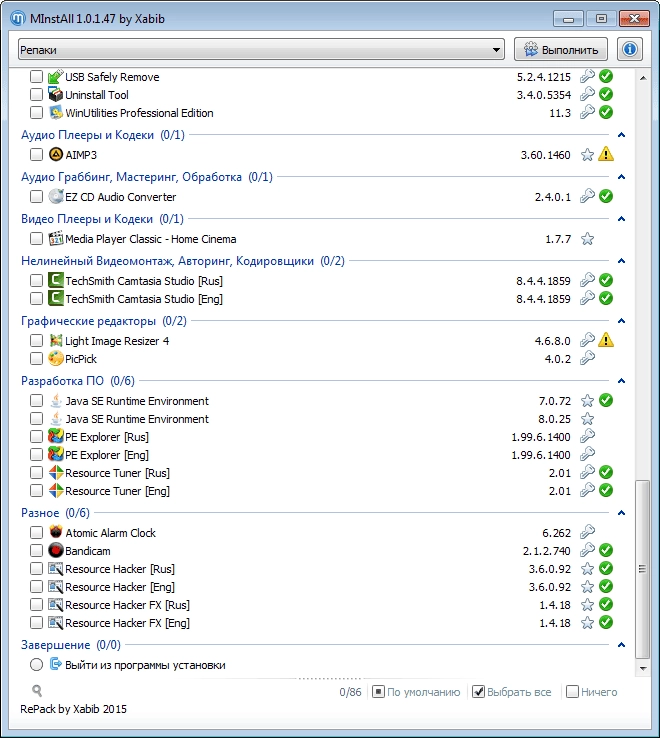Click the RePack by Xabib 2015 text
The width and height of the screenshot is (660, 738).
pos(73,709)
